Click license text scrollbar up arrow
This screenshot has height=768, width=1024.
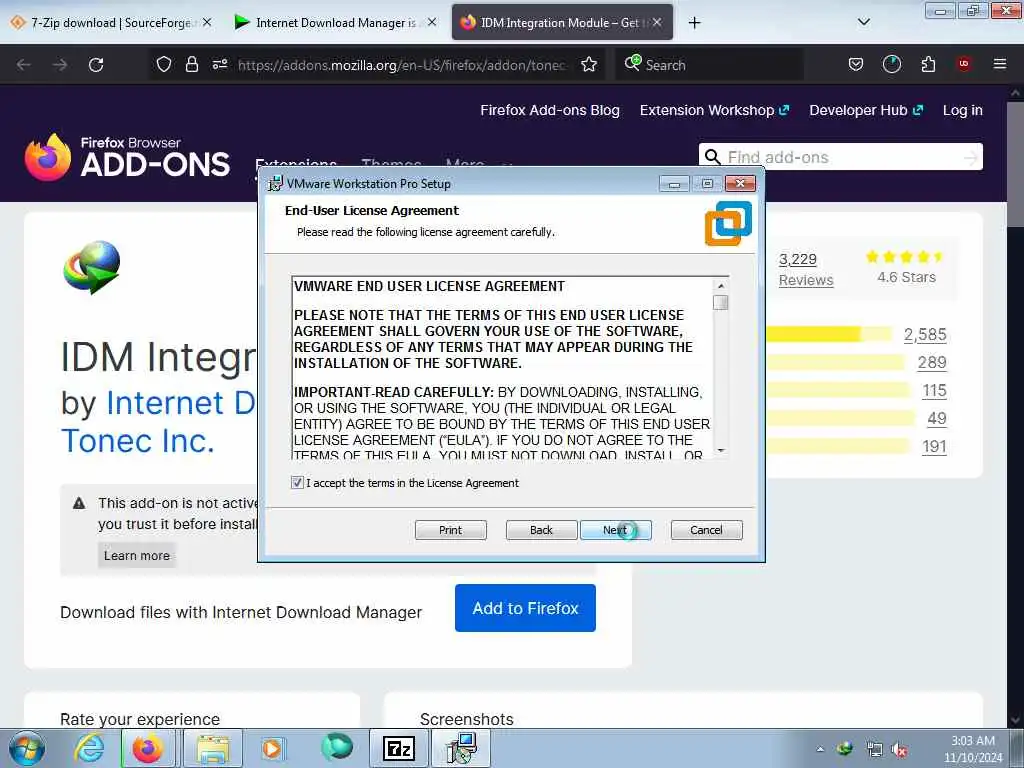(x=721, y=285)
